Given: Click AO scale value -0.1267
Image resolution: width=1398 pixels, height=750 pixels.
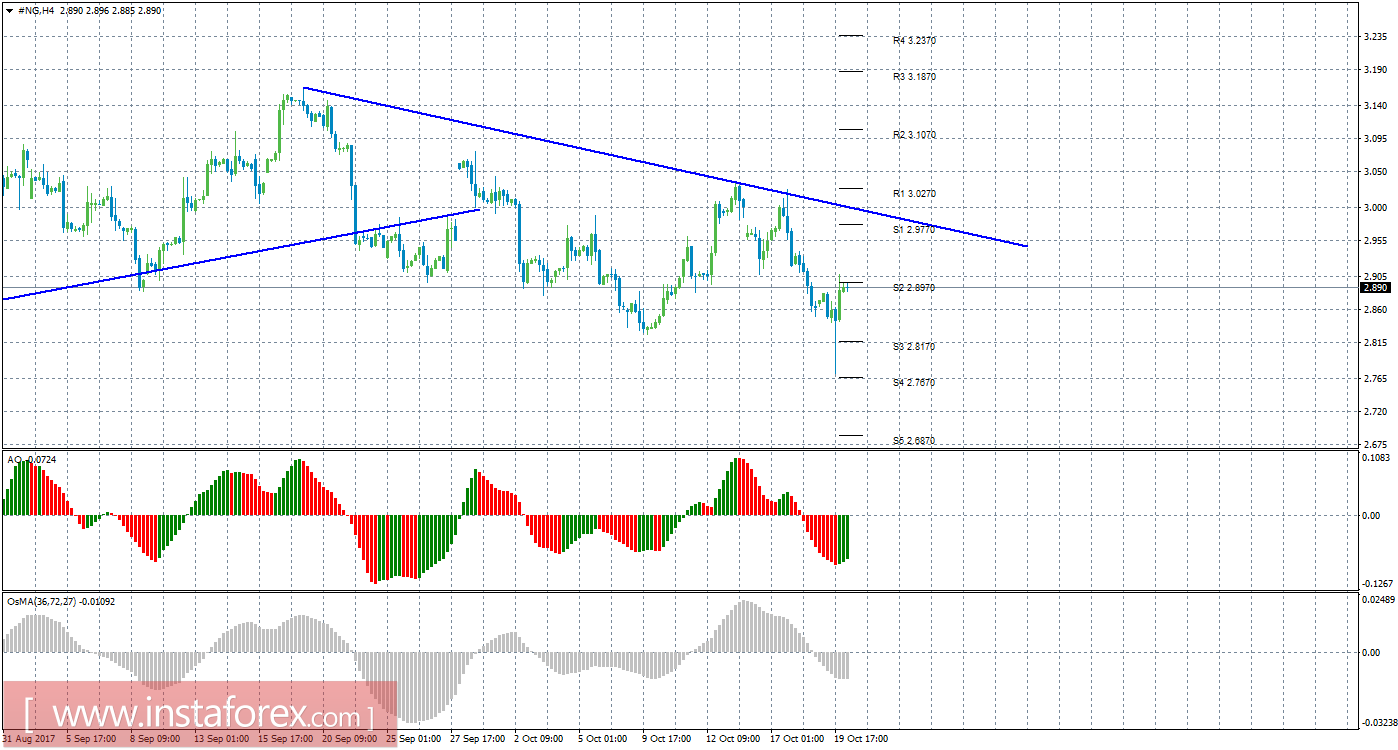Looking at the screenshot, I should pyautogui.click(x=1376, y=584).
